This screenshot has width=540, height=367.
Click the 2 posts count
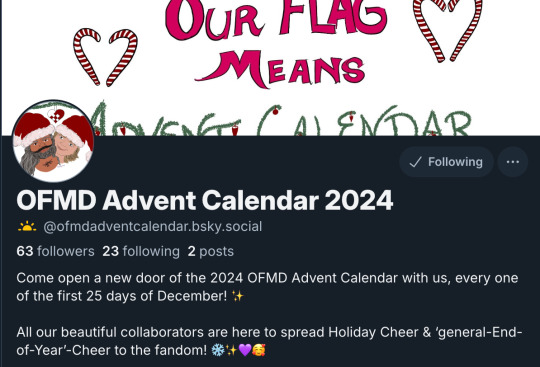coord(211,251)
